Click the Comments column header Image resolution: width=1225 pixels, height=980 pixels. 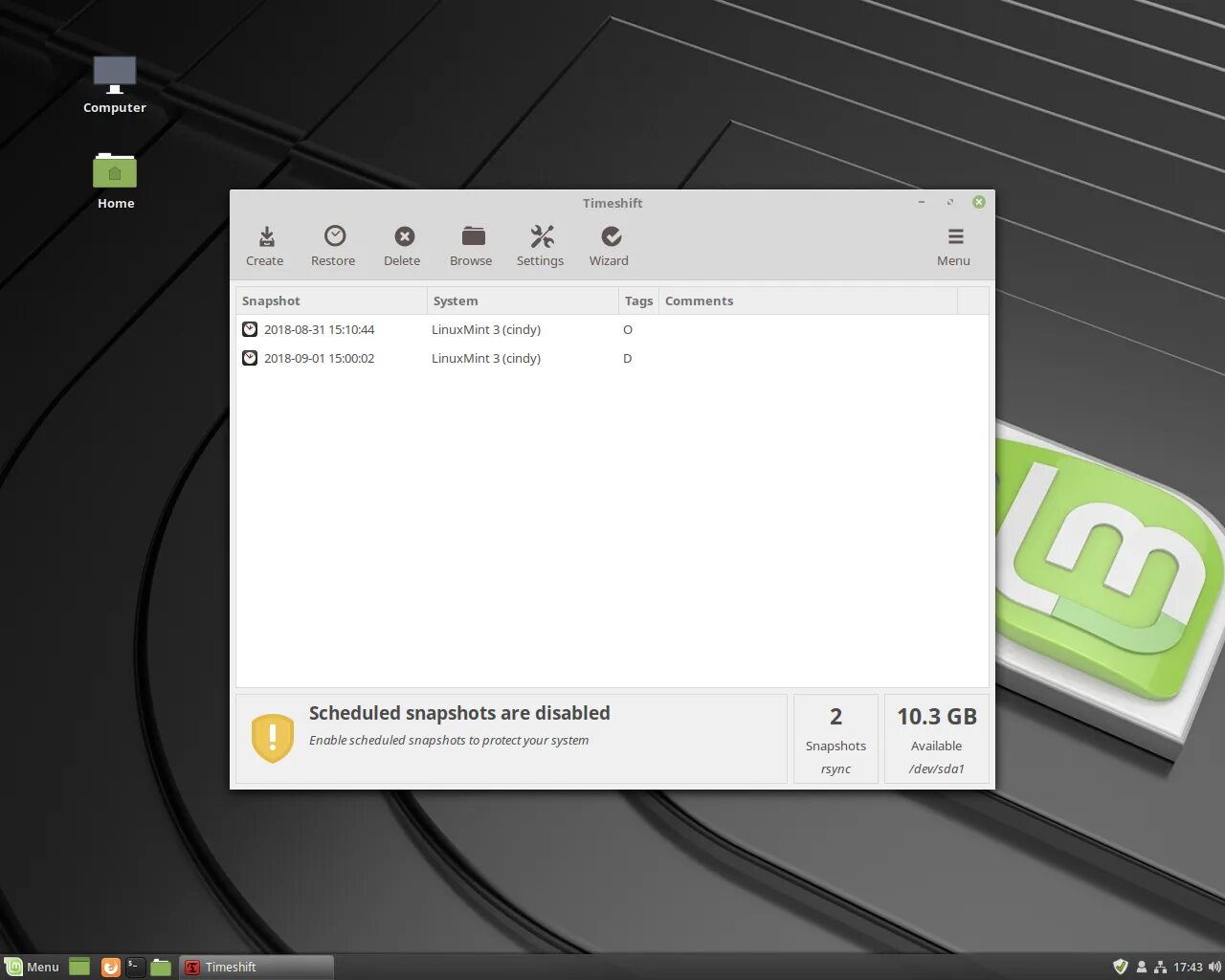pos(808,301)
